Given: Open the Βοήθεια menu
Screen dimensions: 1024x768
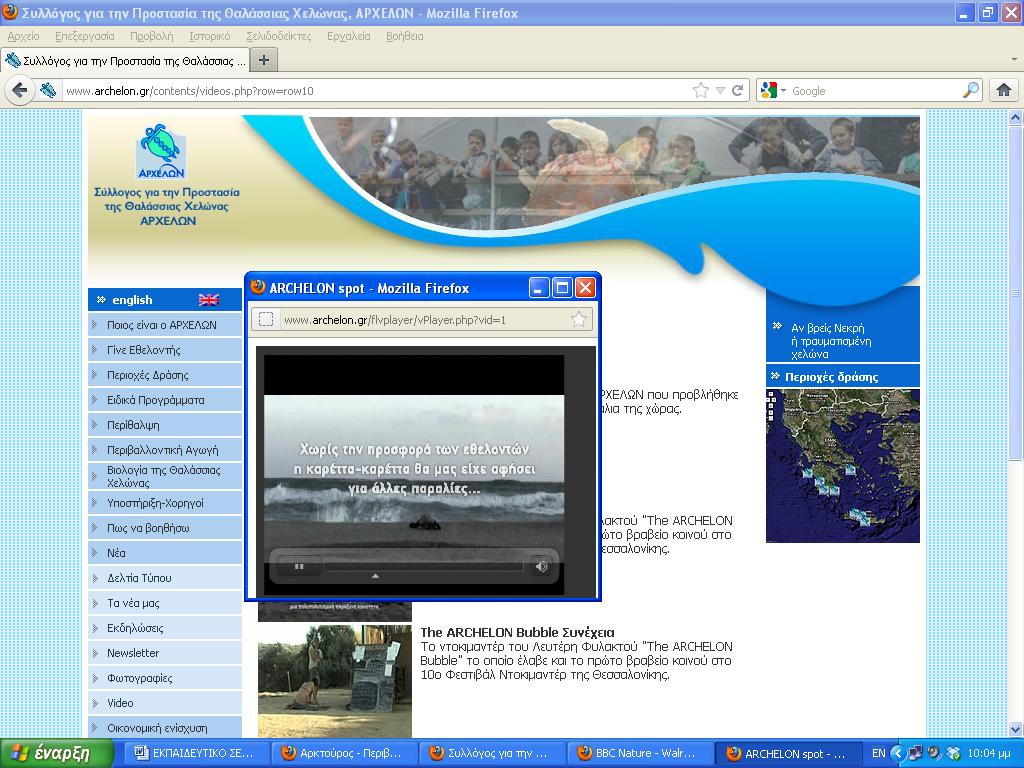Looking at the screenshot, I should coord(405,36).
